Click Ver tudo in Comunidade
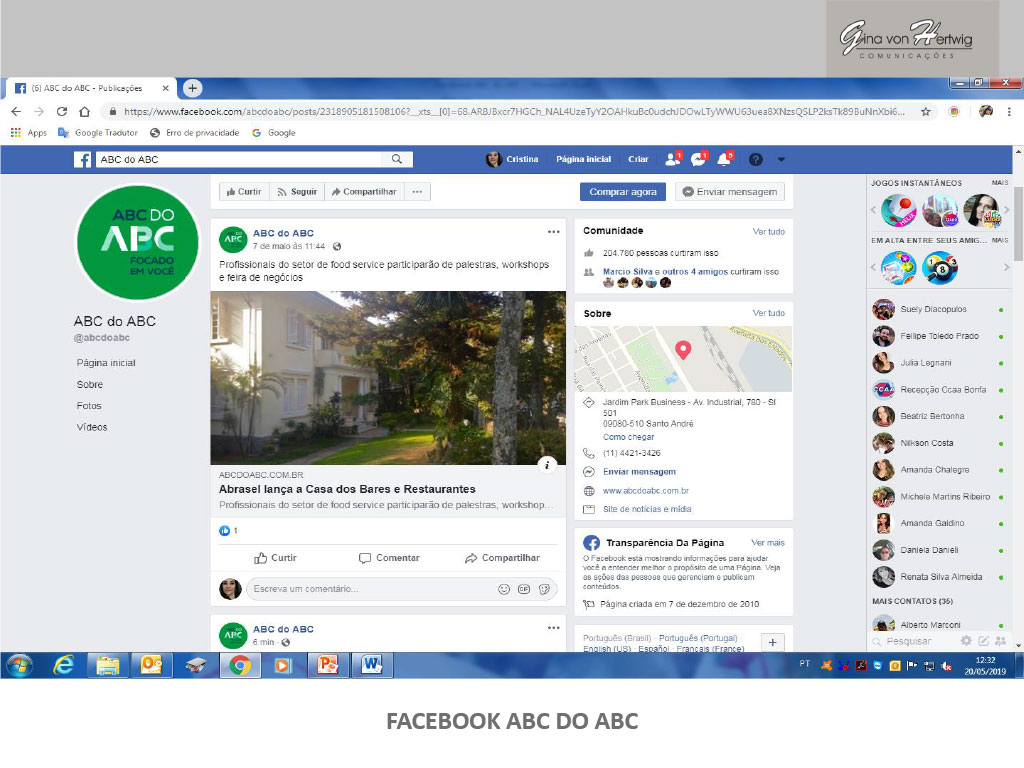This screenshot has width=1024, height=768. [x=769, y=232]
